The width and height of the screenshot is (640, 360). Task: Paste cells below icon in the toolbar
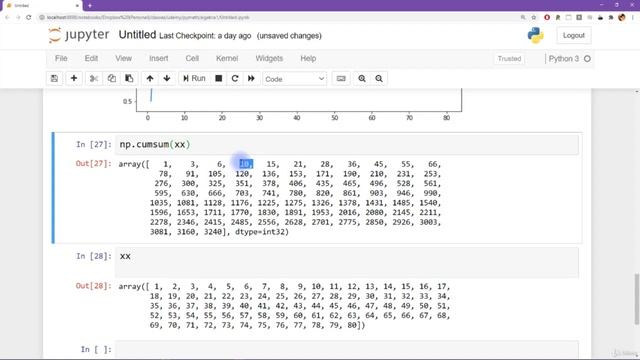click(x=129, y=78)
